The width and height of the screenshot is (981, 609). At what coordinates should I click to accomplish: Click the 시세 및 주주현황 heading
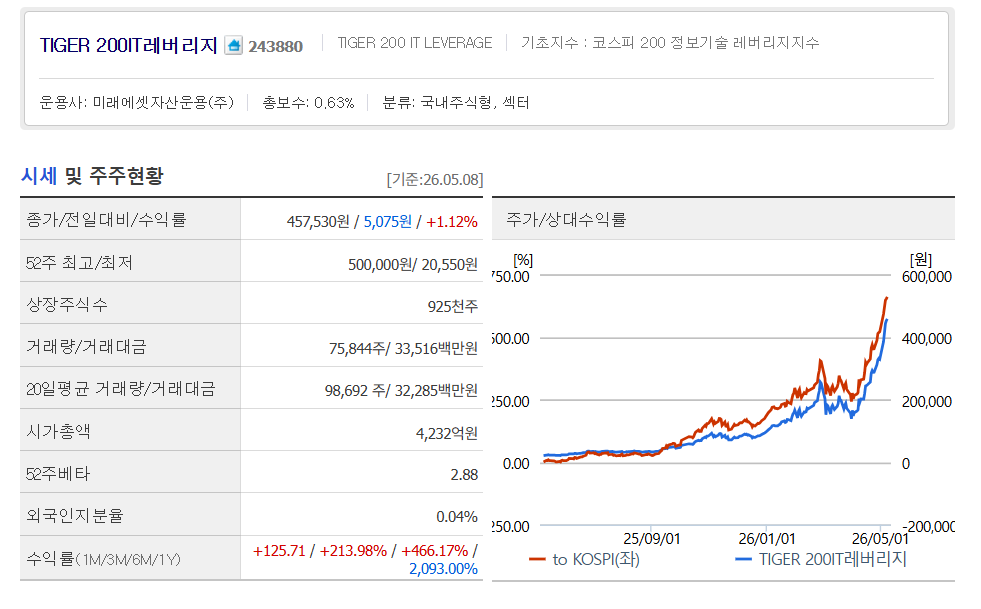(92, 176)
